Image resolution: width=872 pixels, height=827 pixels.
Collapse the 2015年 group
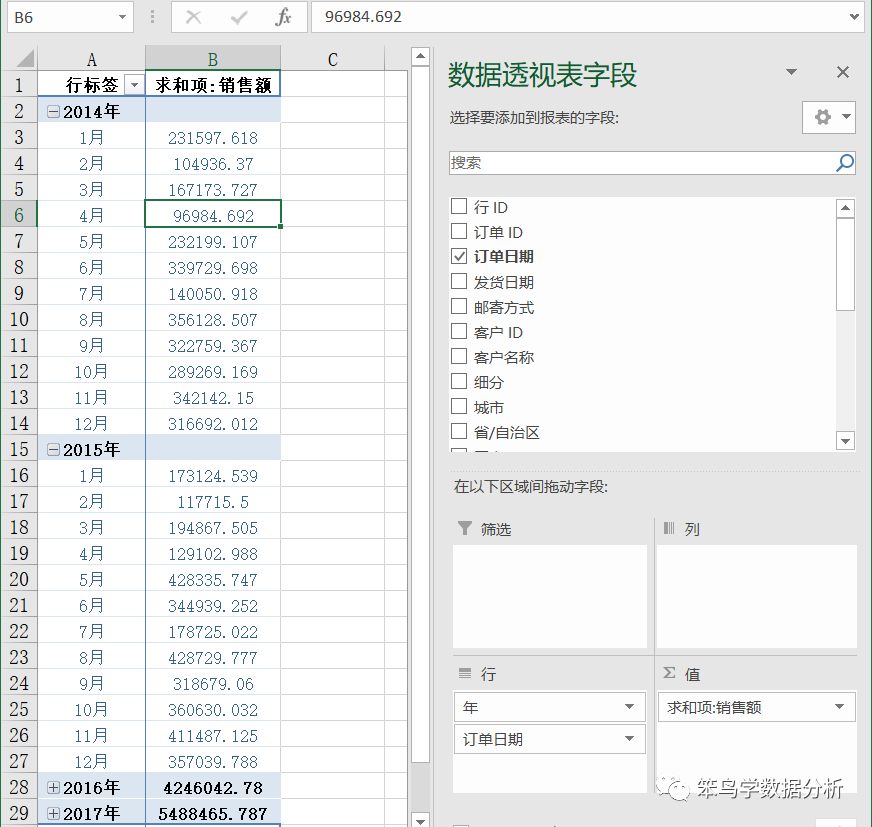point(53,449)
